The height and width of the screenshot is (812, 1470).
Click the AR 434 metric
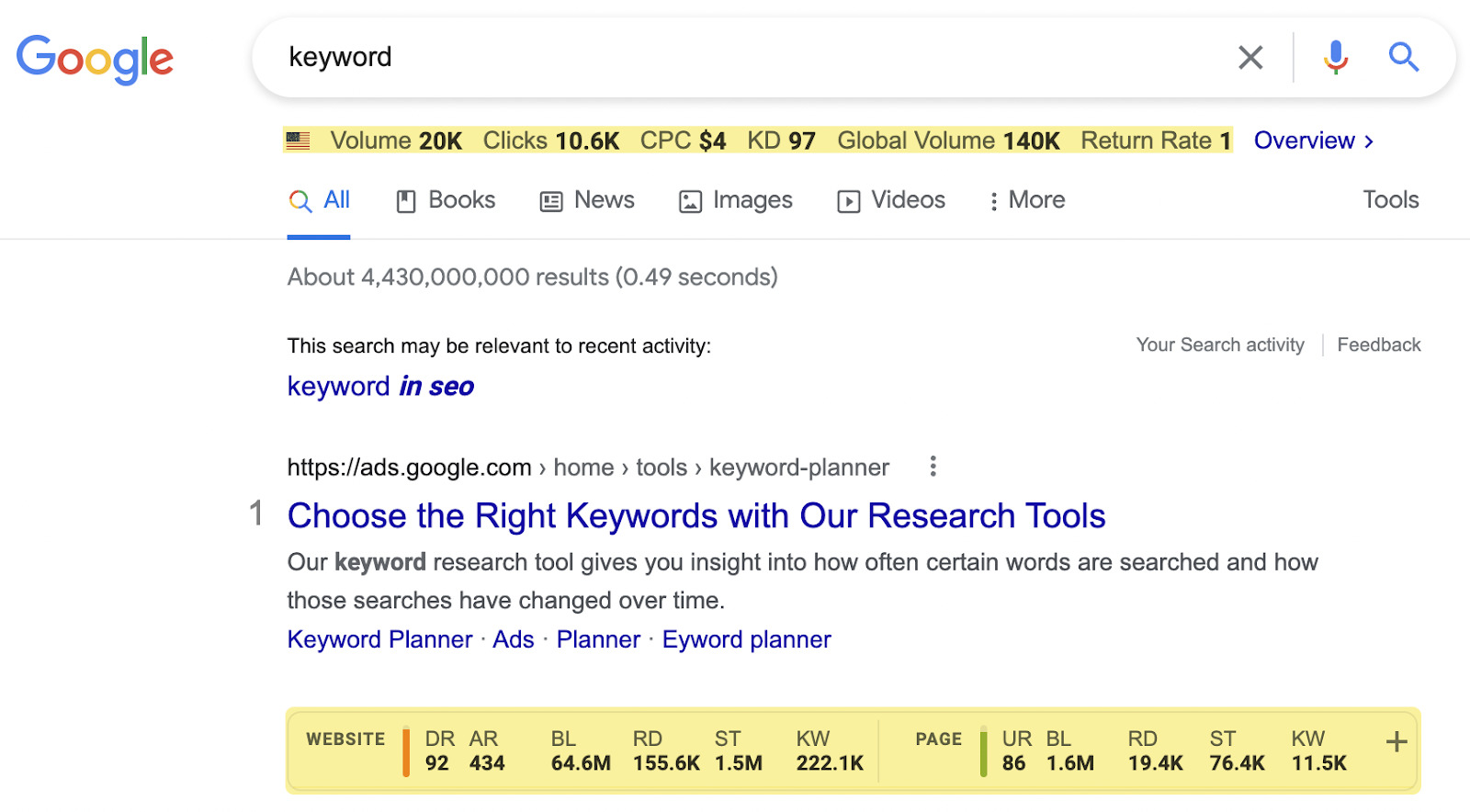click(487, 750)
